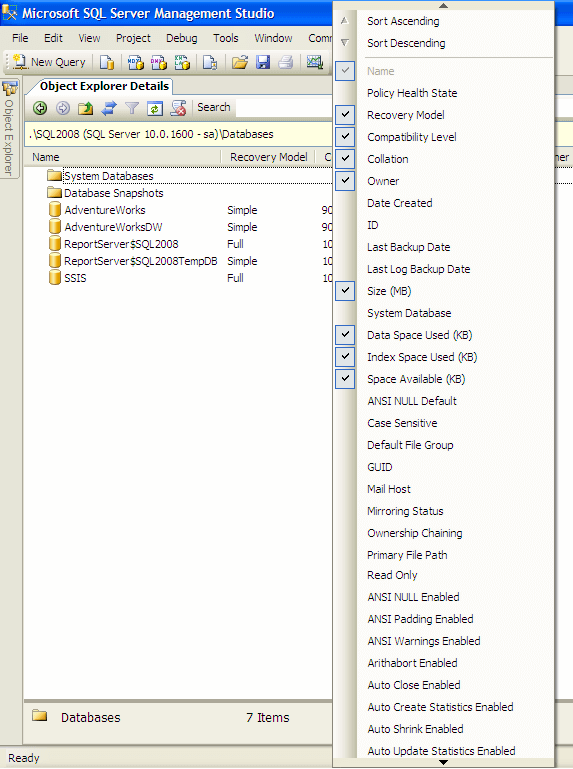Screen dimensions: 573x769
Task: Refresh the Object Explorer Details list
Action: 155,108
